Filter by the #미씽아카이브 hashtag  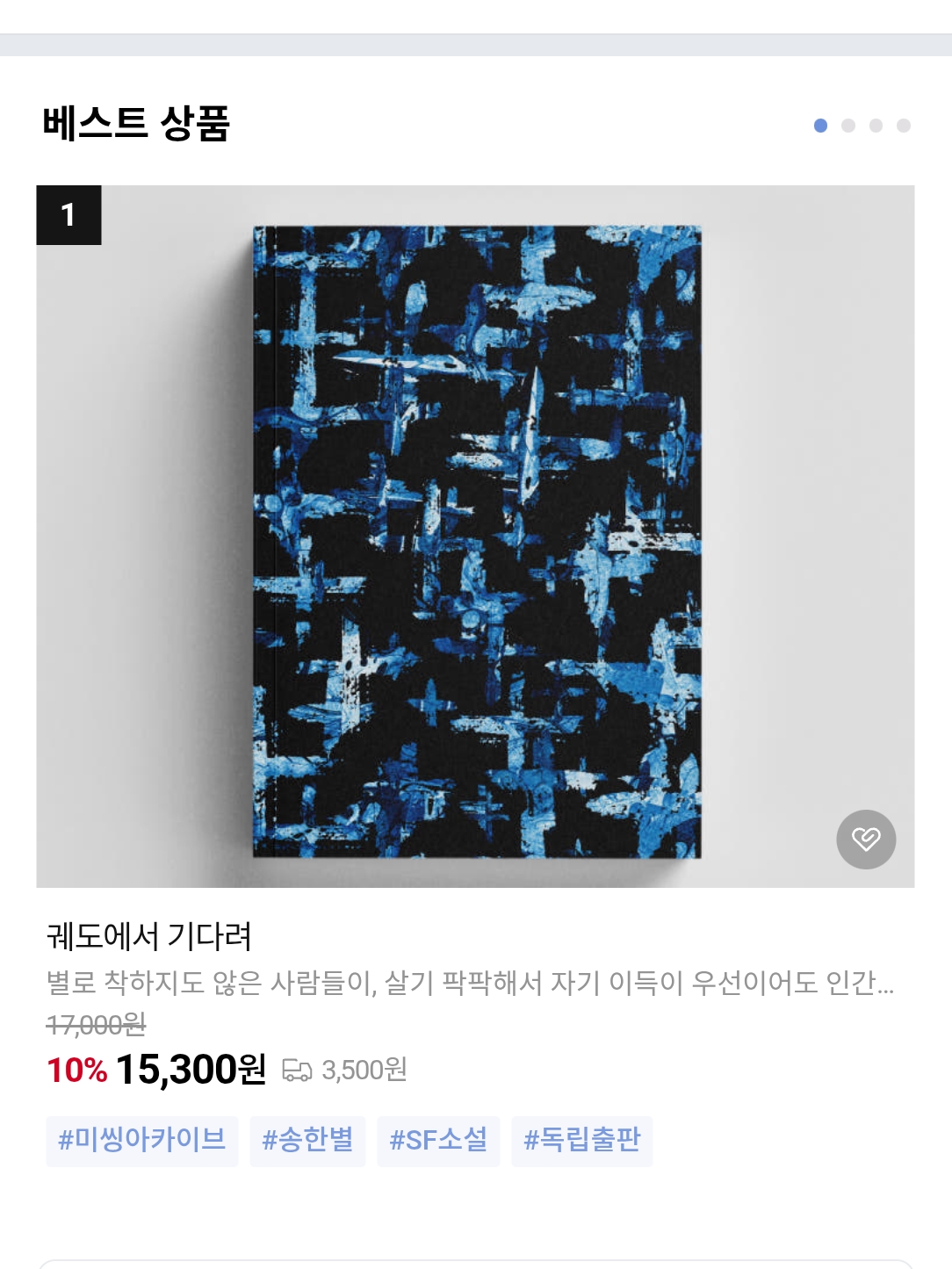click(141, 1140)
